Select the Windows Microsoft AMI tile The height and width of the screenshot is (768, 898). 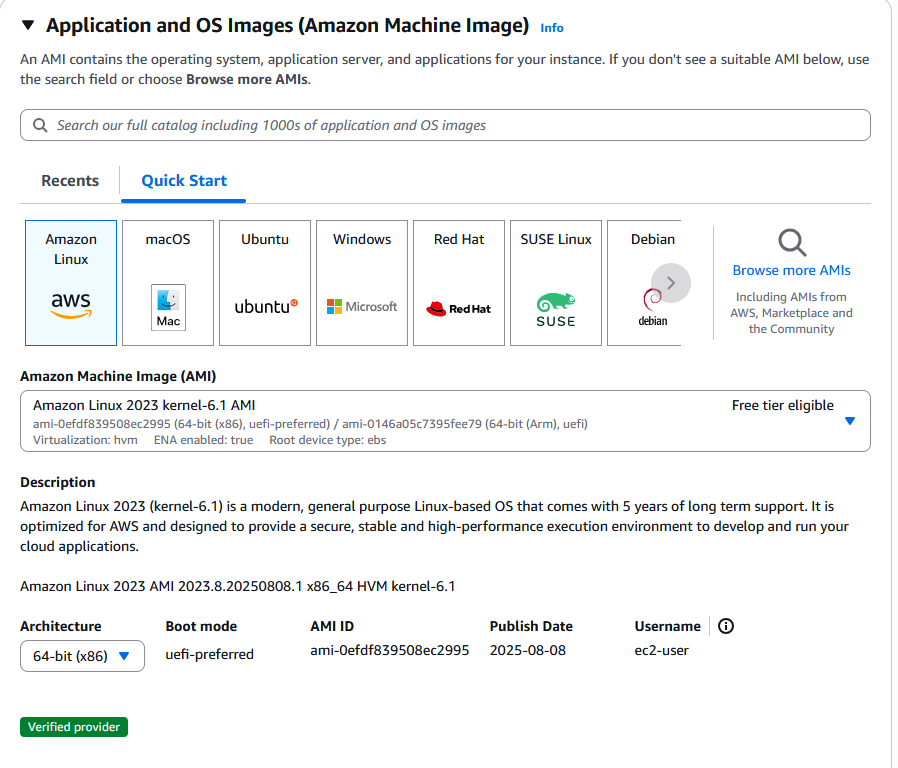pos(361,282)
